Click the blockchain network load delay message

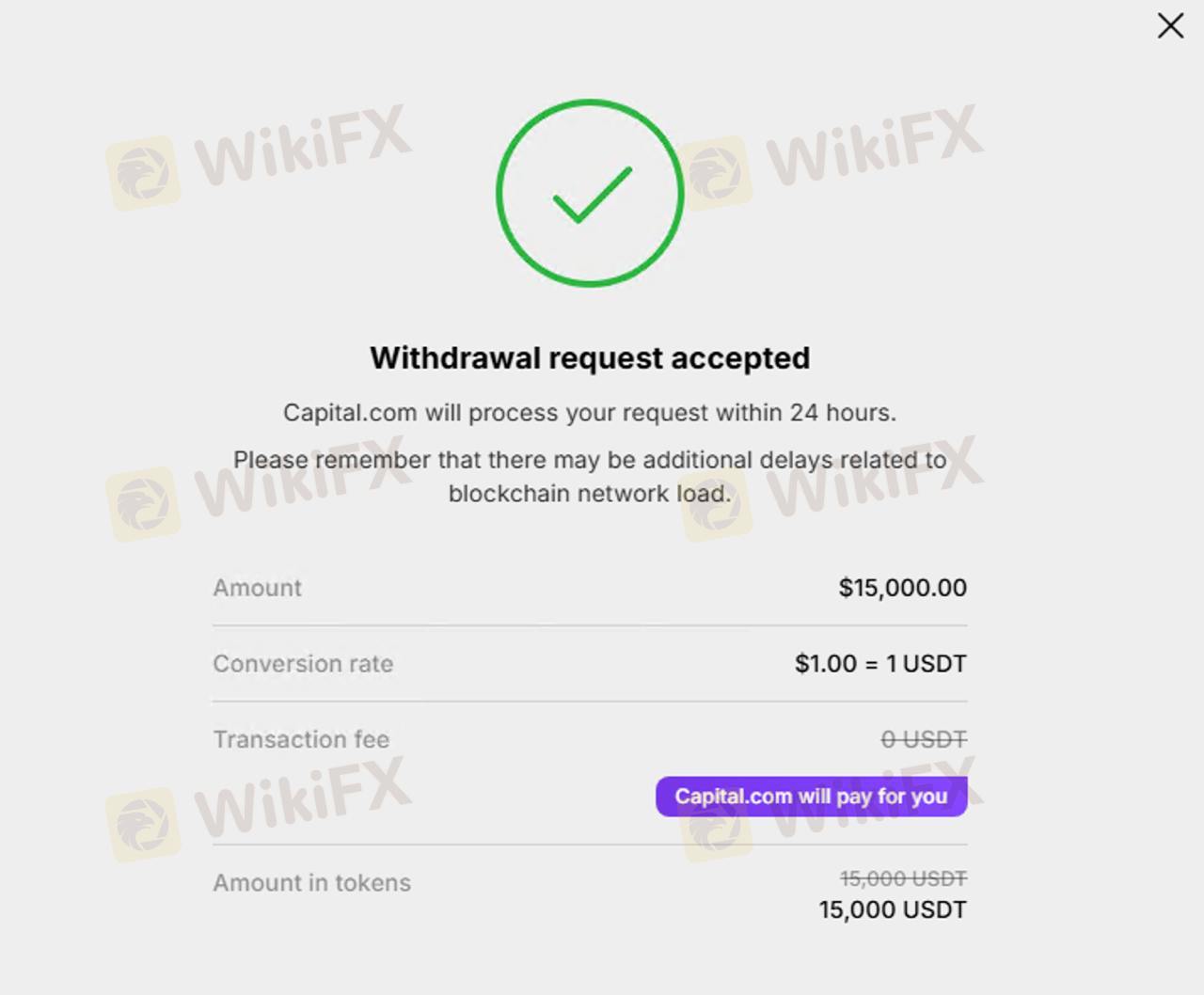pyautogui.click(x=590, y=477)
